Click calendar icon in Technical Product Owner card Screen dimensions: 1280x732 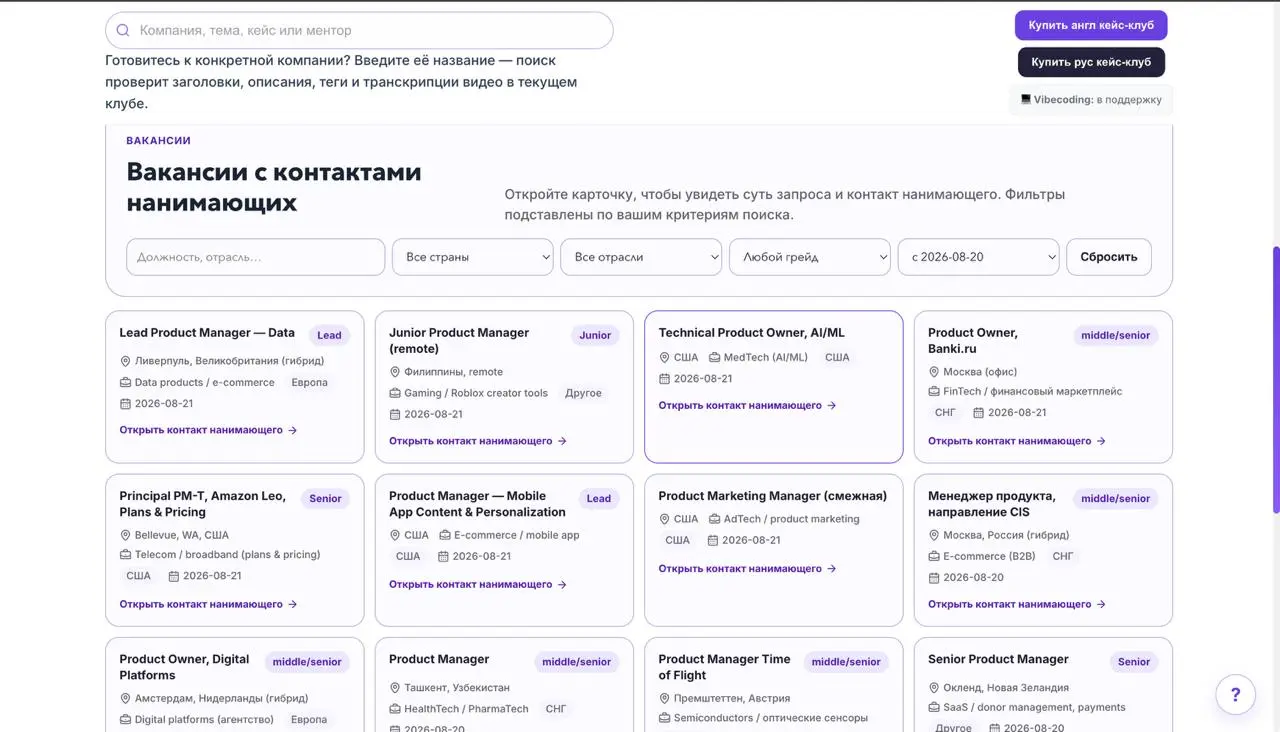click(x=665, y=379)
